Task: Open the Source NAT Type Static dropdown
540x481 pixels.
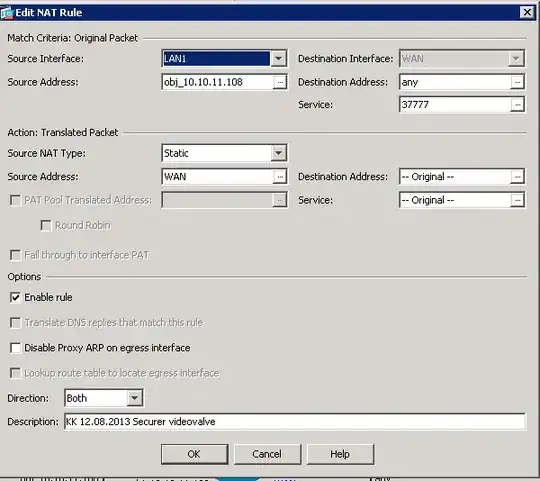Action: coord(278,153)
